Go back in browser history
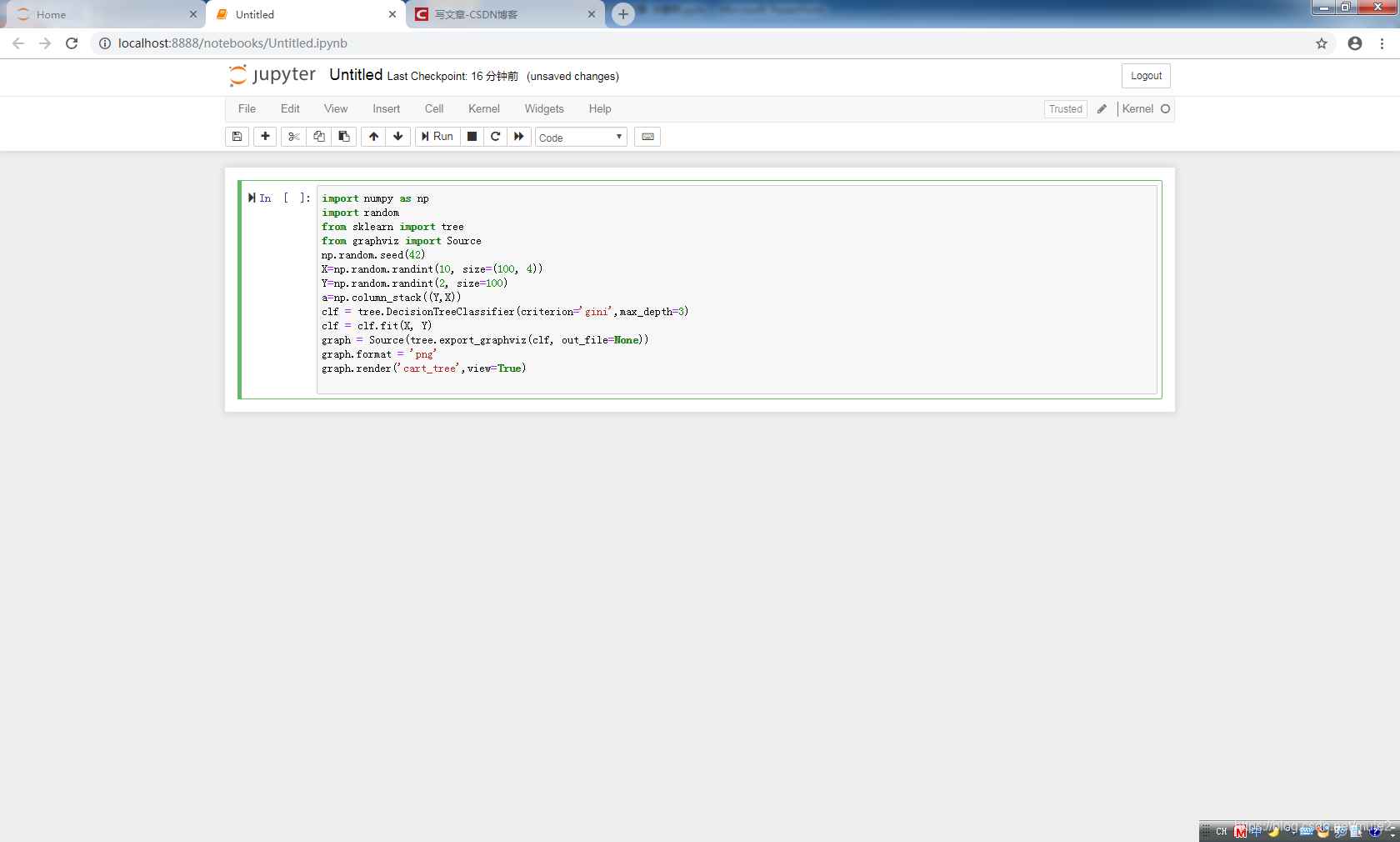 tap(18, 43)
